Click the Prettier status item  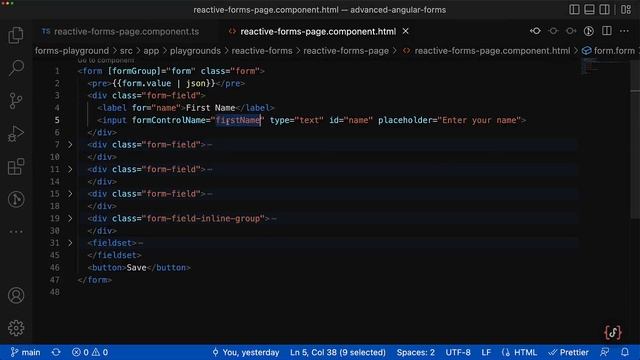point(569,352)
